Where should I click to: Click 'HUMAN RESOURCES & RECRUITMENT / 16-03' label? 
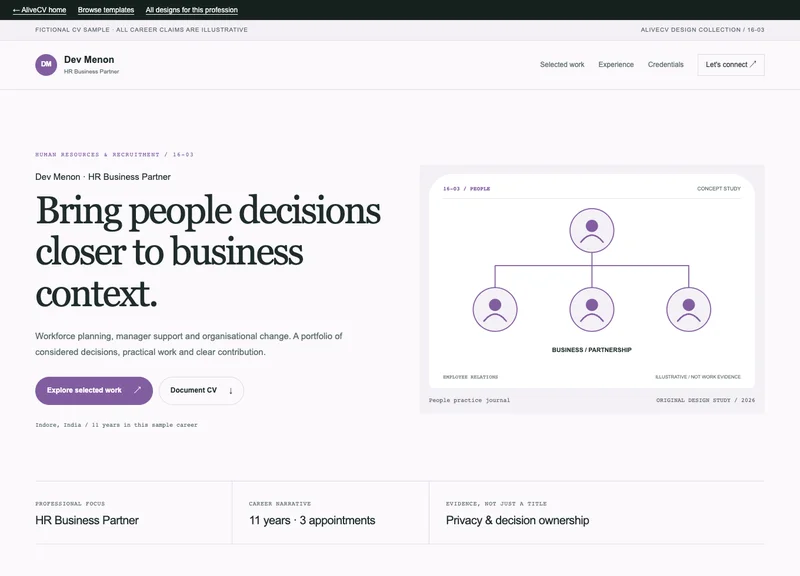(x=114, y=155)
